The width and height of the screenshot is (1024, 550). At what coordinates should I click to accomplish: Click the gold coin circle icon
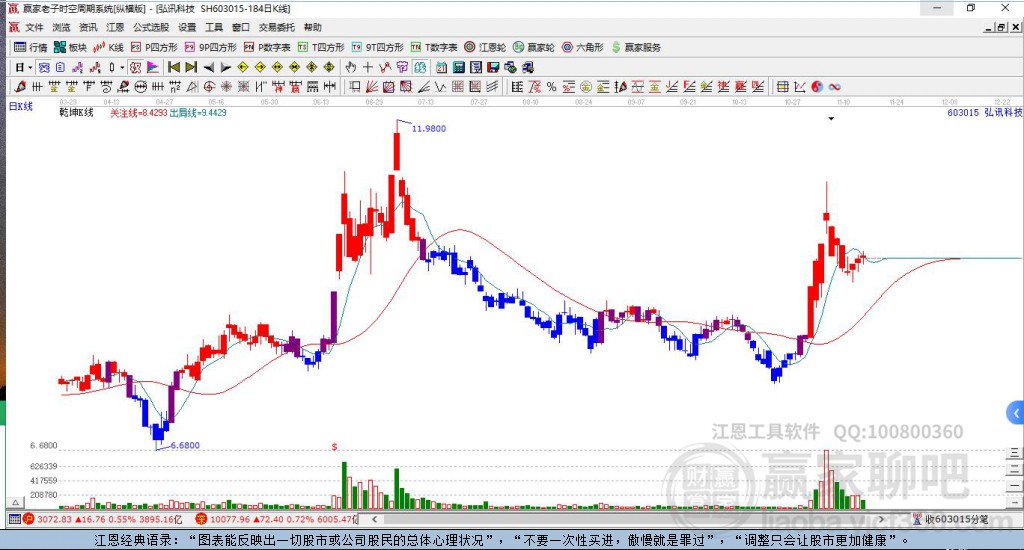tap(586, 87)
